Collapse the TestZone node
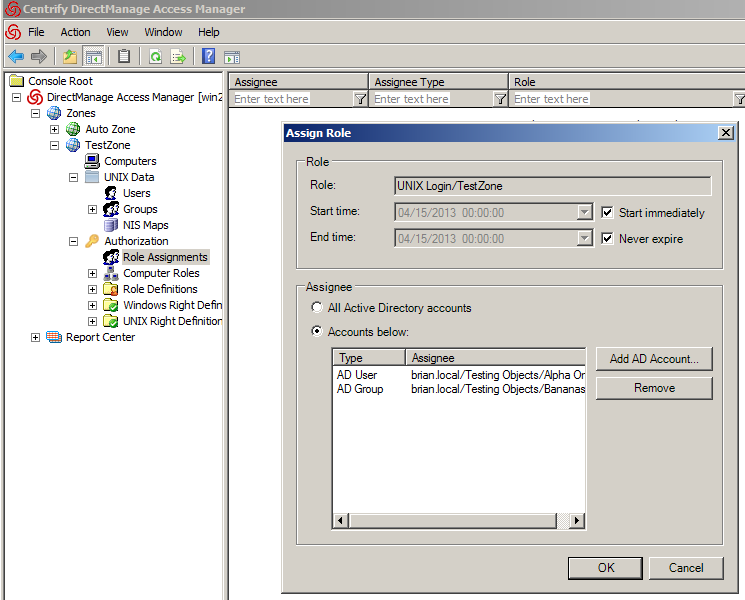745x600 pixels. click(x=55, y=145)
